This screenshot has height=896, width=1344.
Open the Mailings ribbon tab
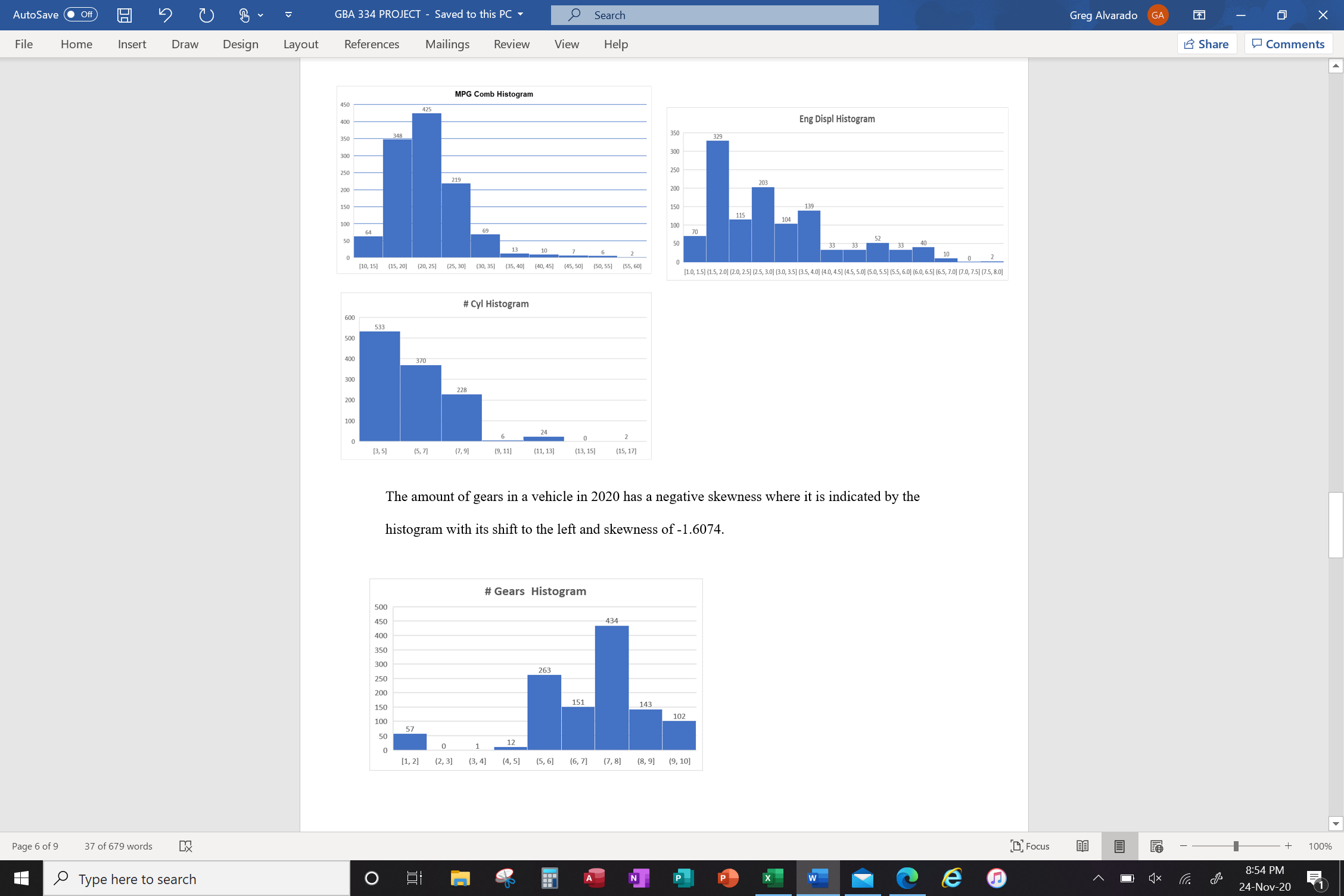(447, 44)
